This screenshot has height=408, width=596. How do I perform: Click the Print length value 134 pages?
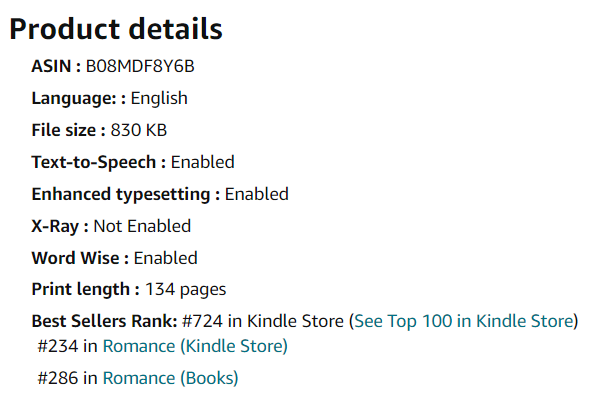[185, 290]
